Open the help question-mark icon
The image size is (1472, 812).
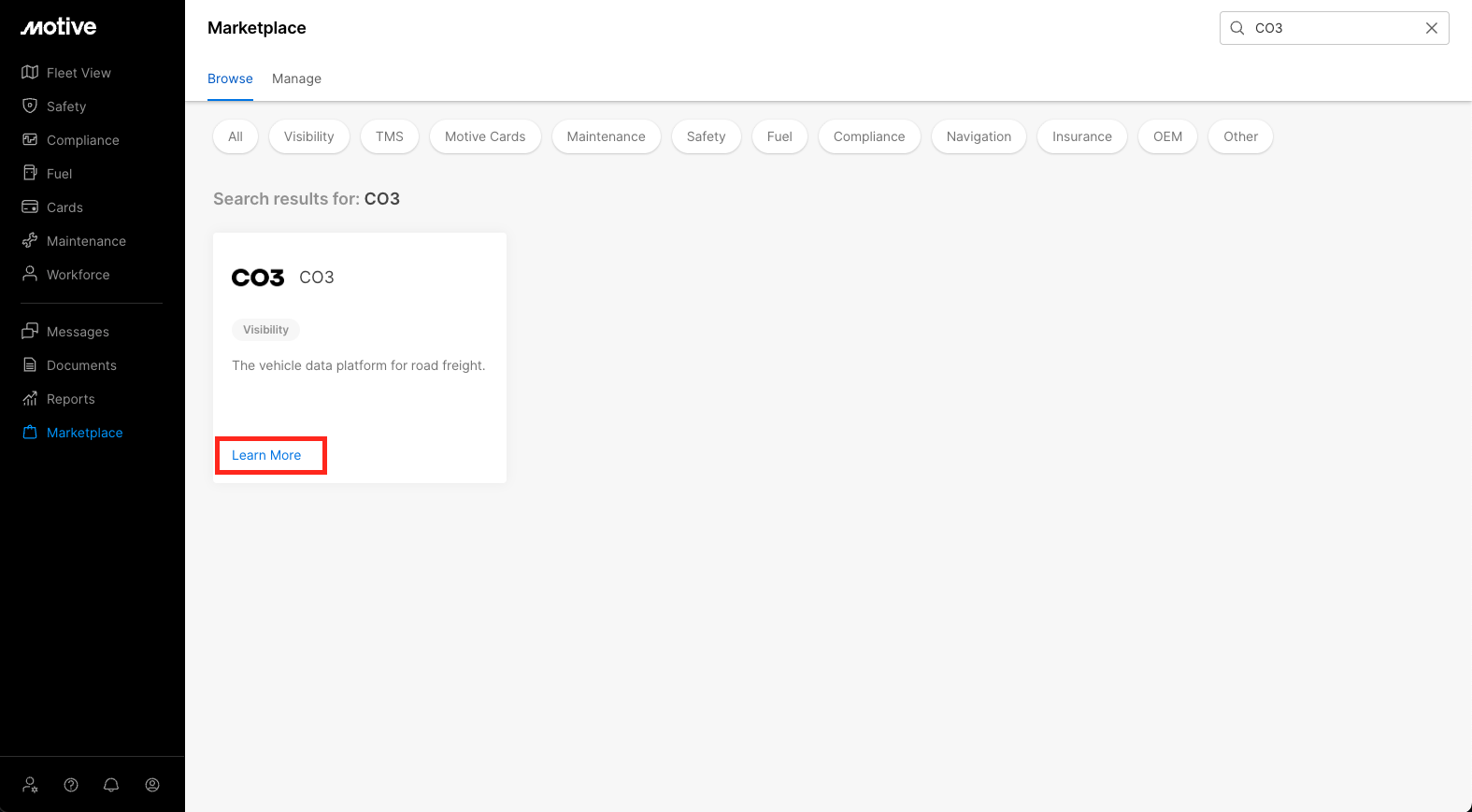(71, 785)
